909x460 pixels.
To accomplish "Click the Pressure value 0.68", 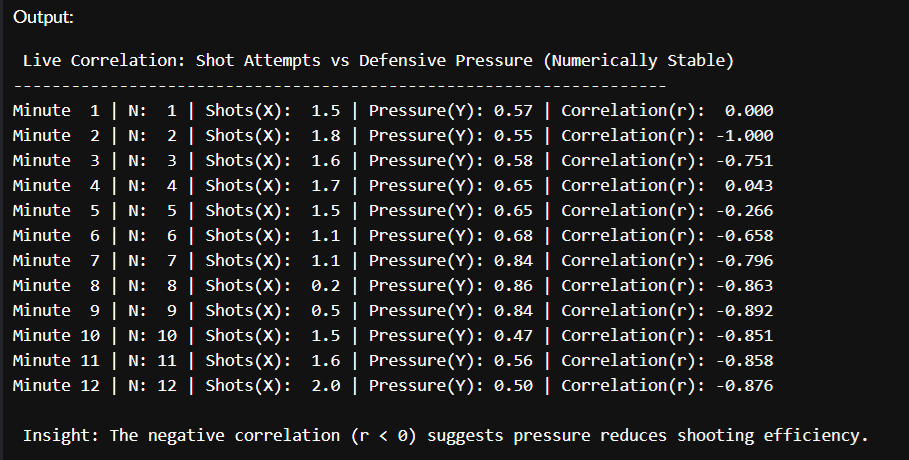I will point(513,236).
